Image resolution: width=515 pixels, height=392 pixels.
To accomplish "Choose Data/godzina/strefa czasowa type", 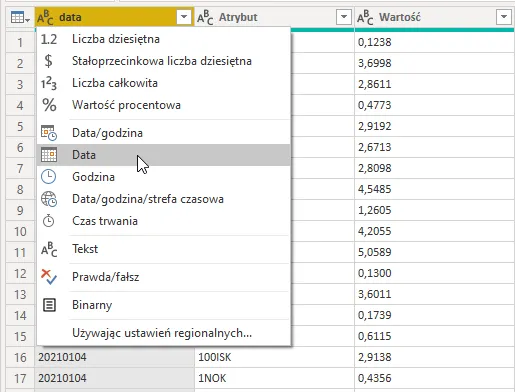I will tap(163, 199).
